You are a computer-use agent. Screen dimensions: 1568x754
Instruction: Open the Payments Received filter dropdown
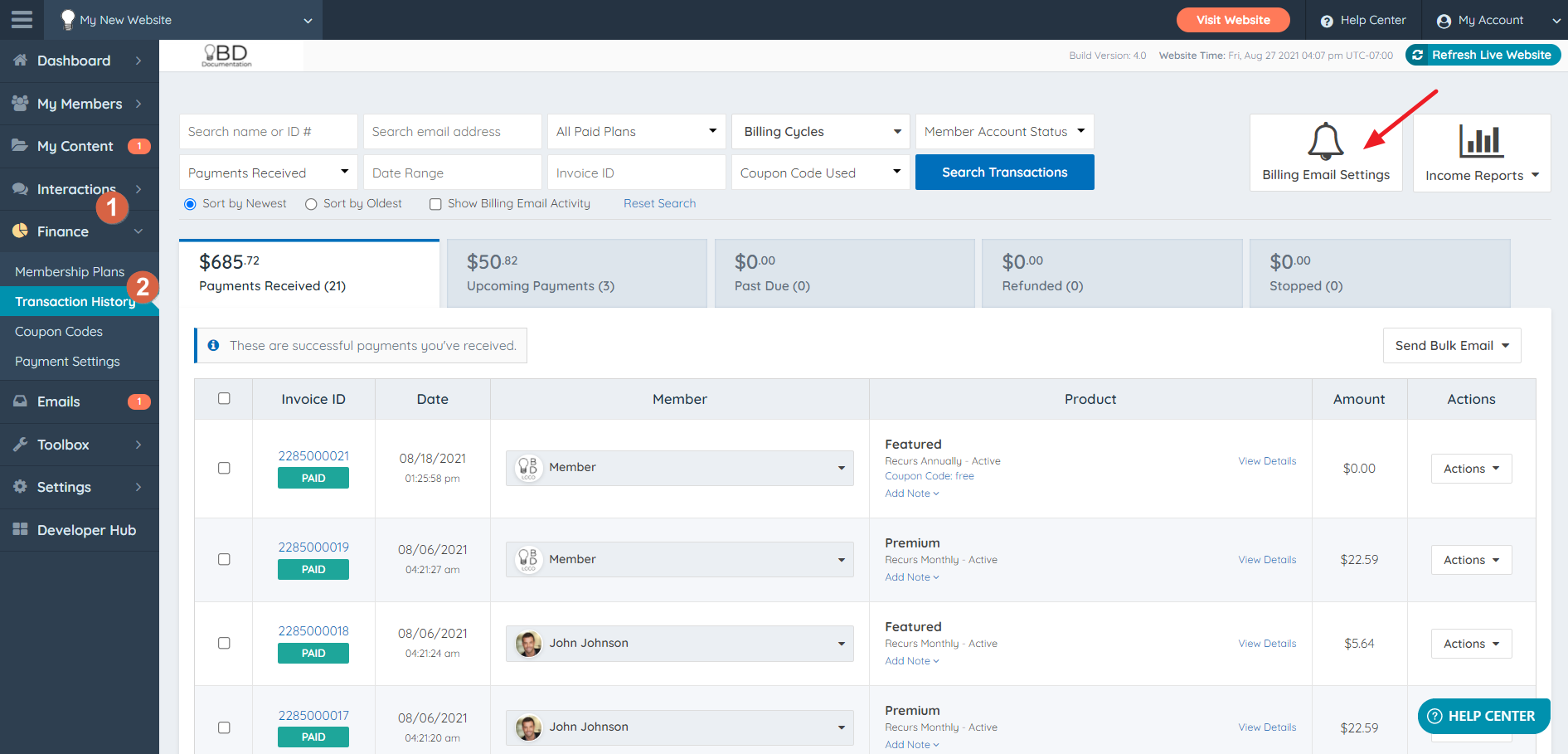(x=268, y=173)
